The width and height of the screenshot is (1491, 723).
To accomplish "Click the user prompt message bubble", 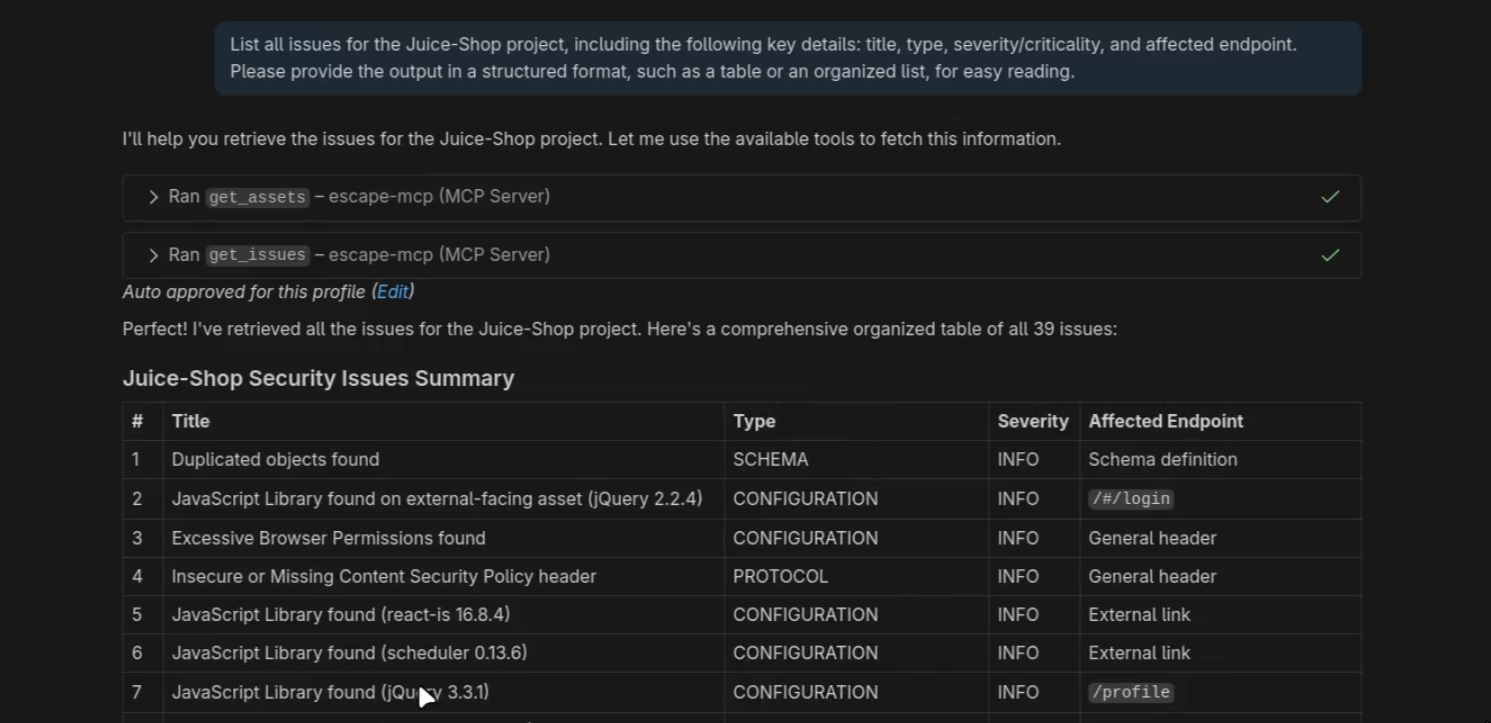I will pyautogui.click(x=787, y=58).
